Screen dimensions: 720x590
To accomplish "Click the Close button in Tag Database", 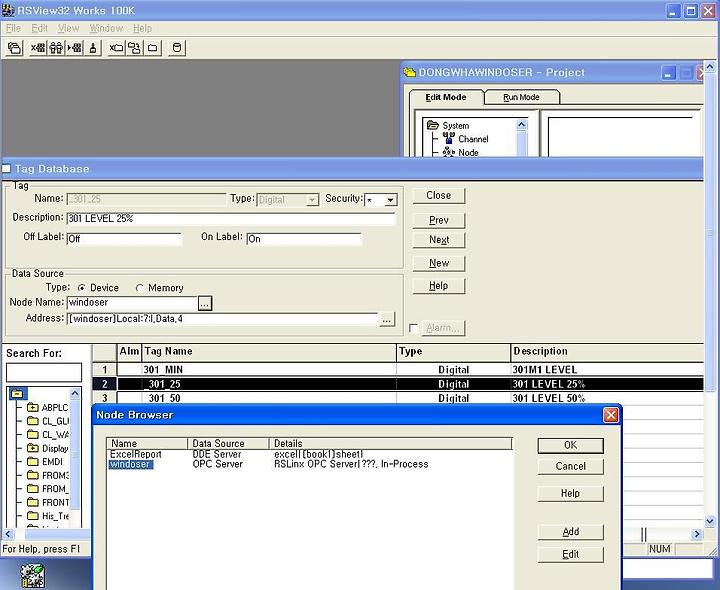I will point(439,195).
